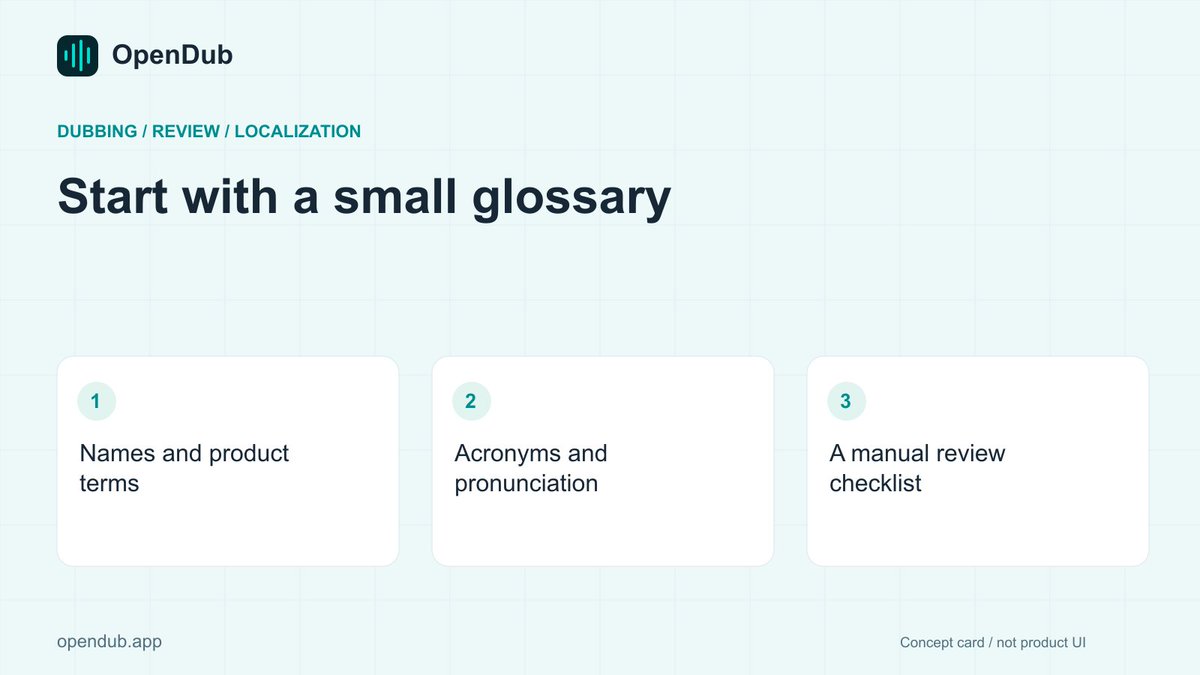1200x675 pixels.
Task: Select the DUBBING breadcrumb label
Action: pyautogui.click(x=97, y=131)
